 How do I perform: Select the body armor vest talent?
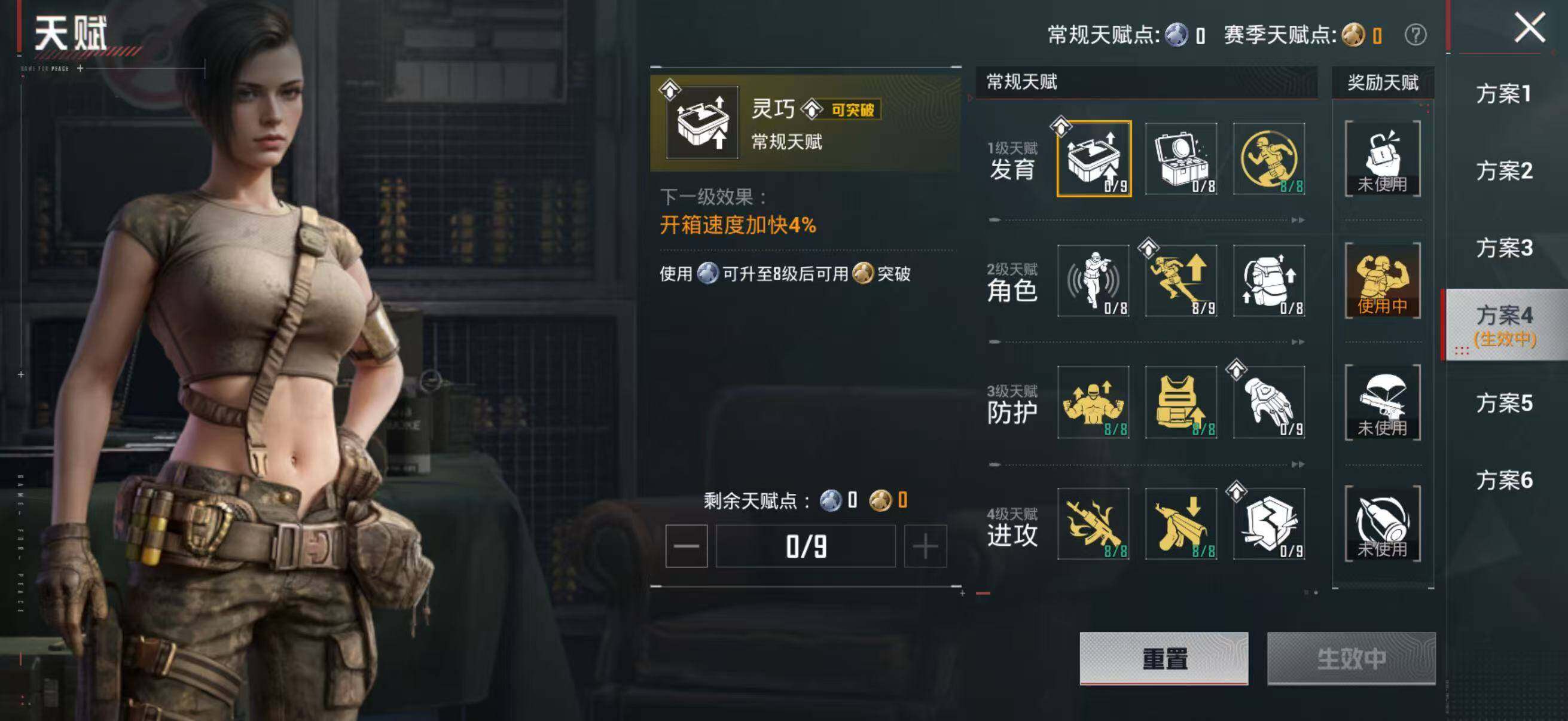[x=1181, y=402]
